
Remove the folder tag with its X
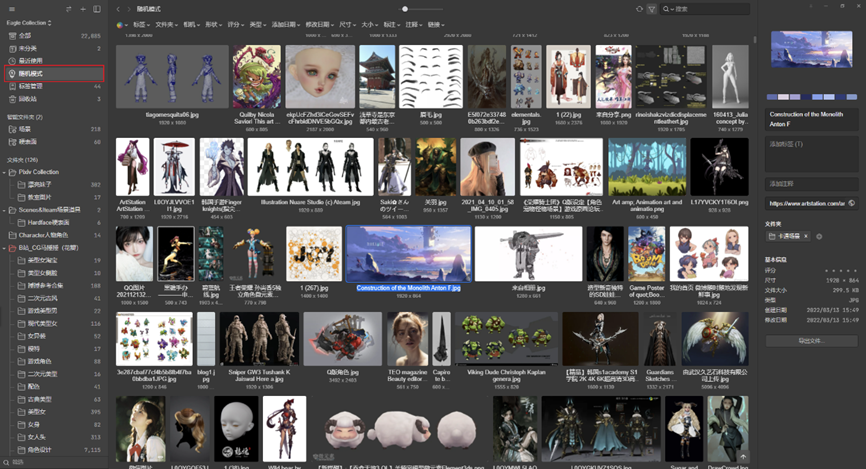point(806,236)
